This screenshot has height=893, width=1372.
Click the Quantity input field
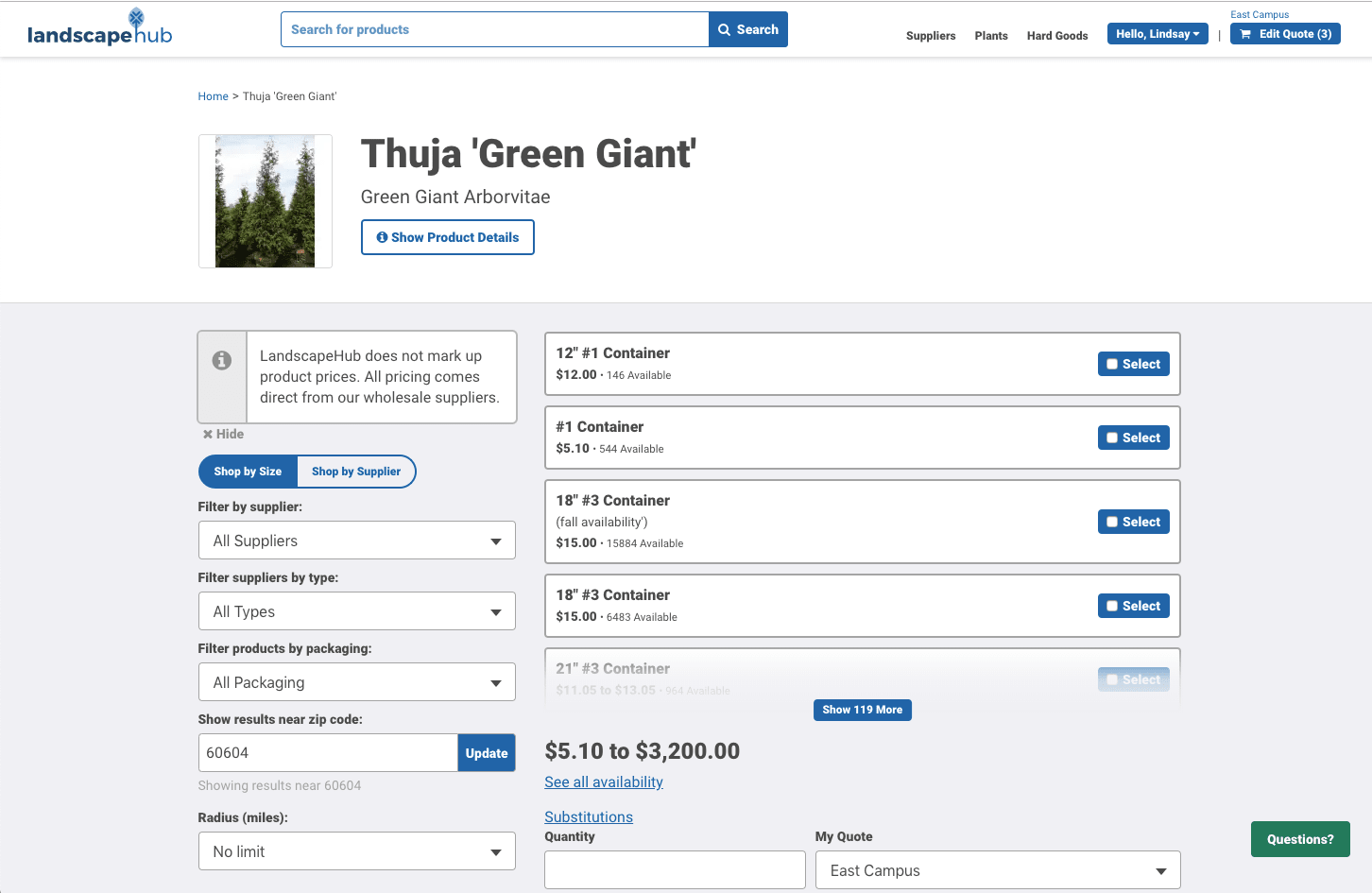point(675,870)
